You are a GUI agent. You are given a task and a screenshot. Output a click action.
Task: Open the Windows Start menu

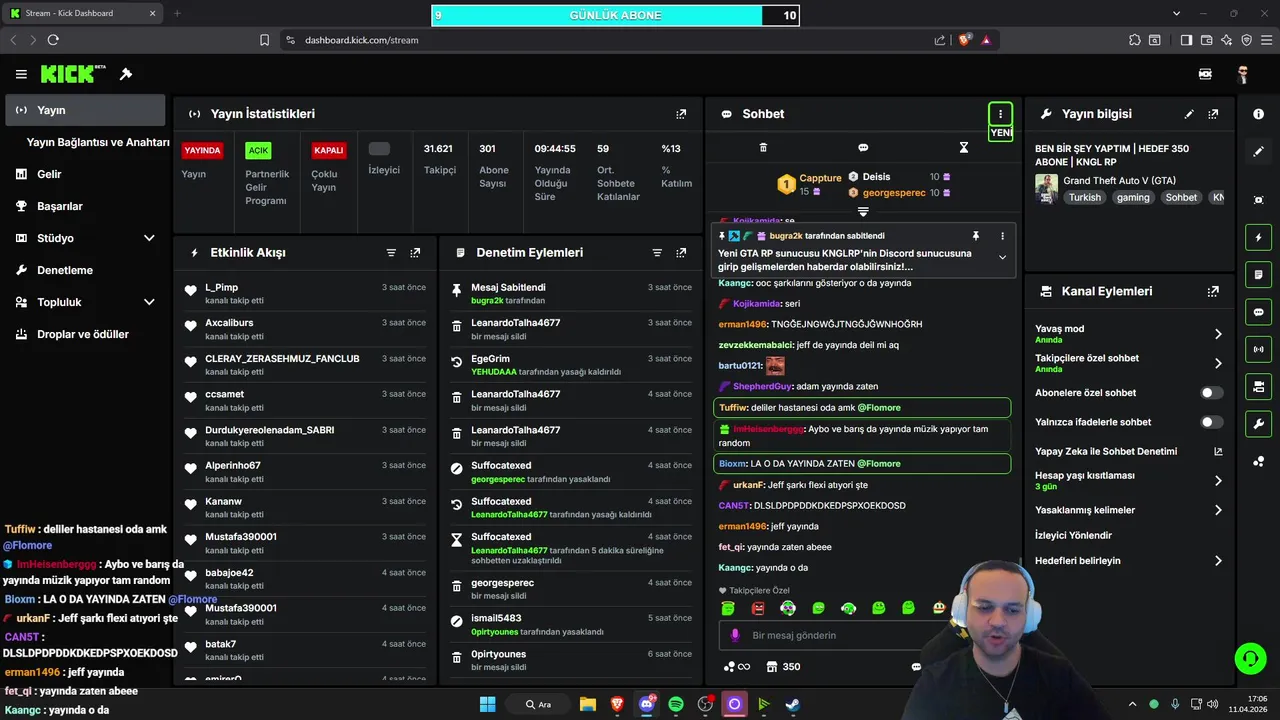tap(487, 704)
